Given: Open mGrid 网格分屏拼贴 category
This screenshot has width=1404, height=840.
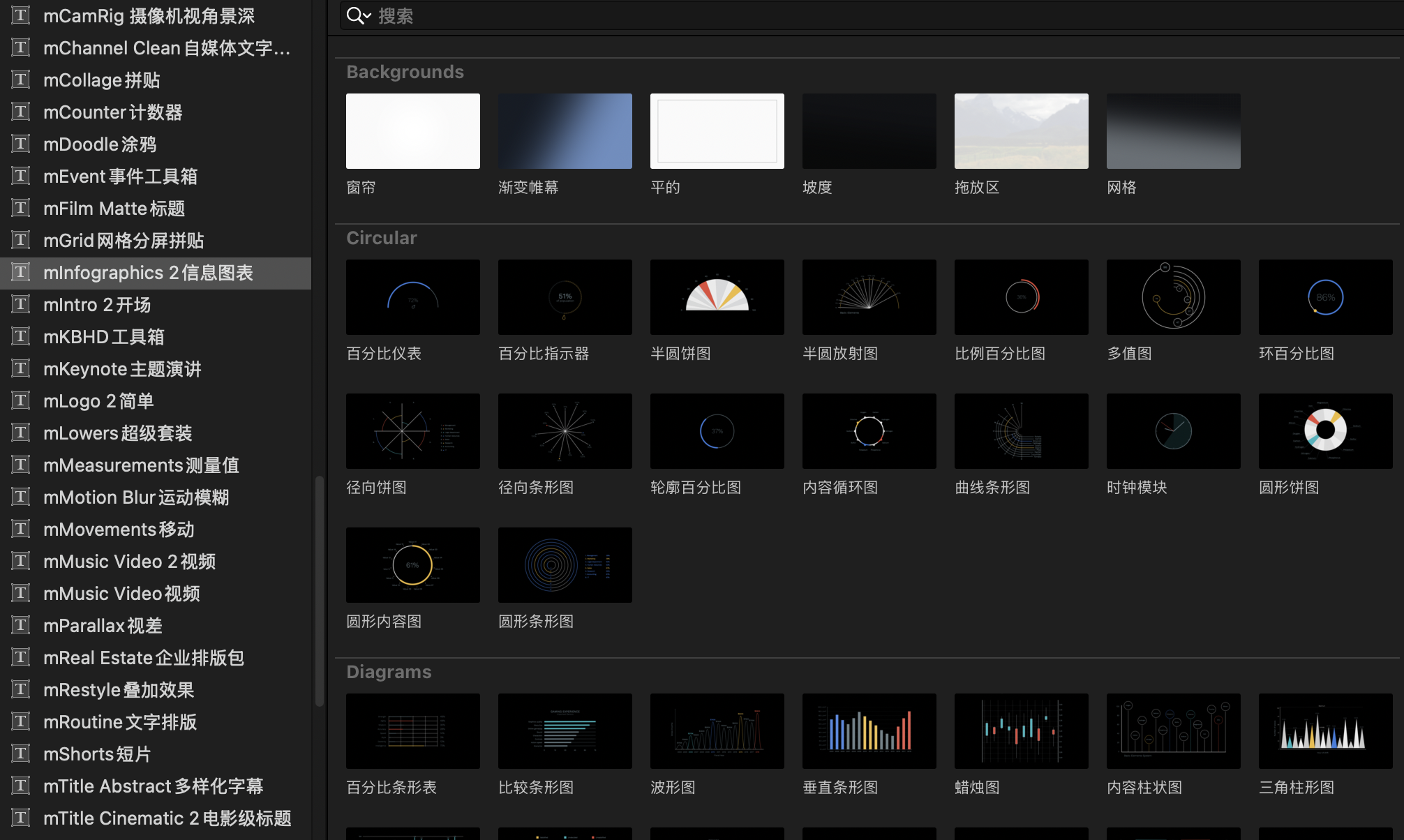Looking at the screenshot, I should click(156, 240).
